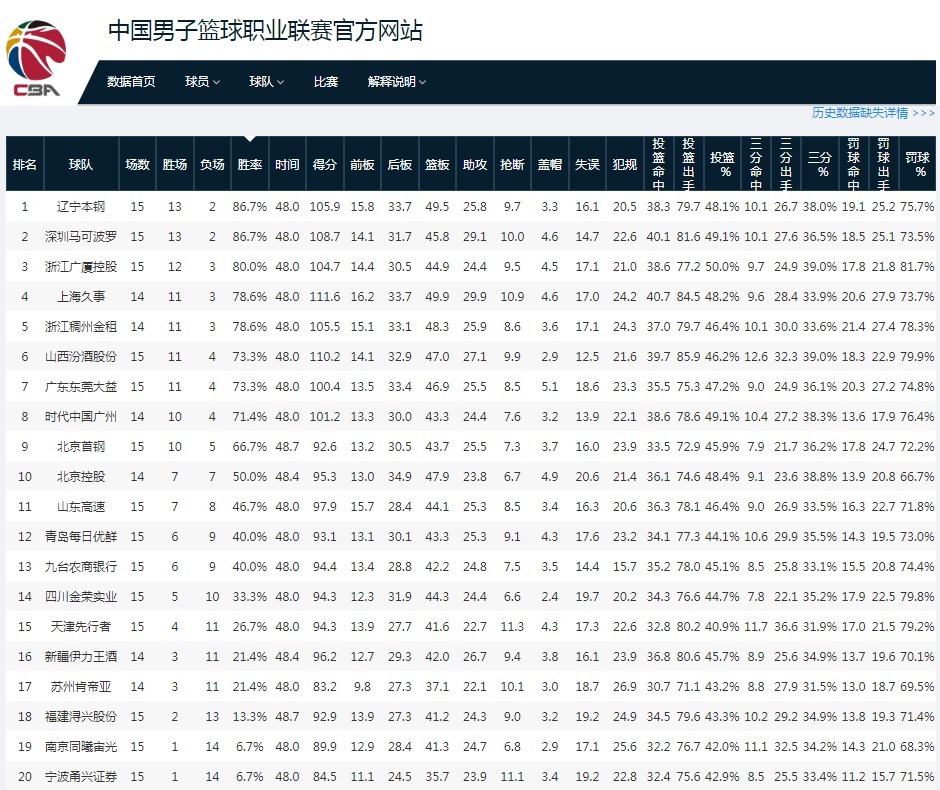940x790 pixels.
Task: Open team 福建浔兴股份
Action: click(81, 716)
